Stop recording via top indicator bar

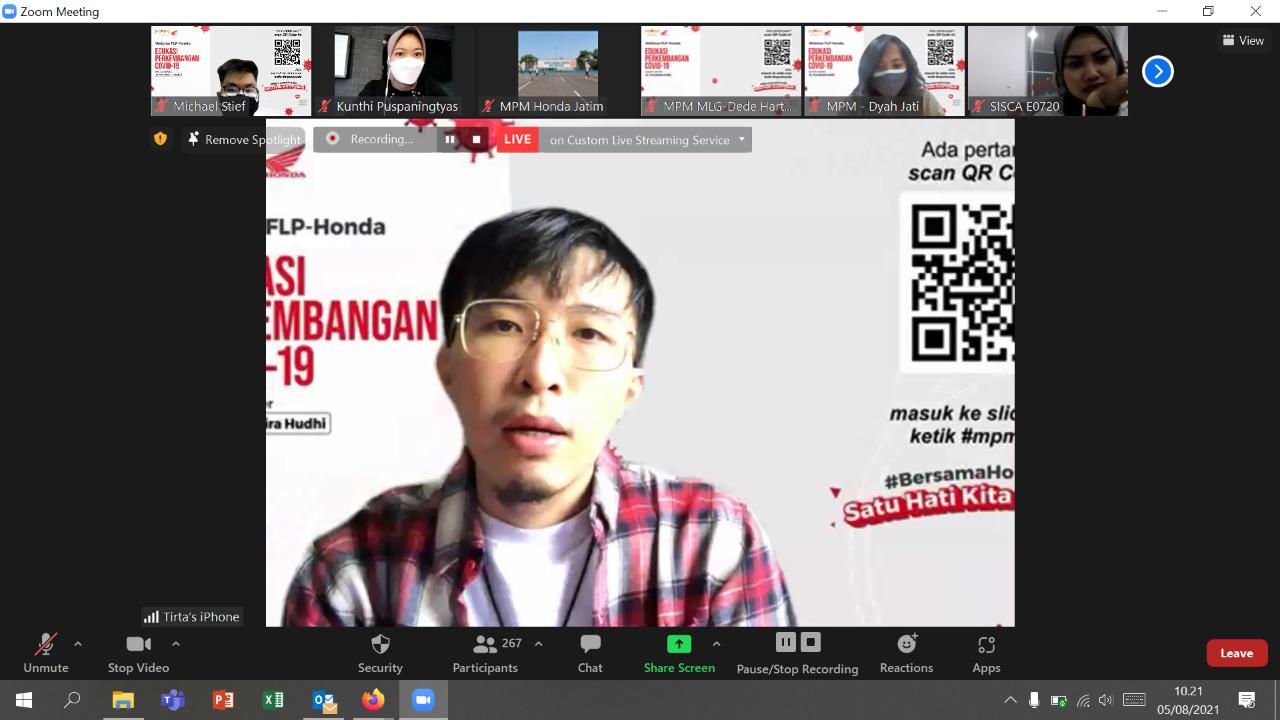pyautogui.click(x=477, y=140)
